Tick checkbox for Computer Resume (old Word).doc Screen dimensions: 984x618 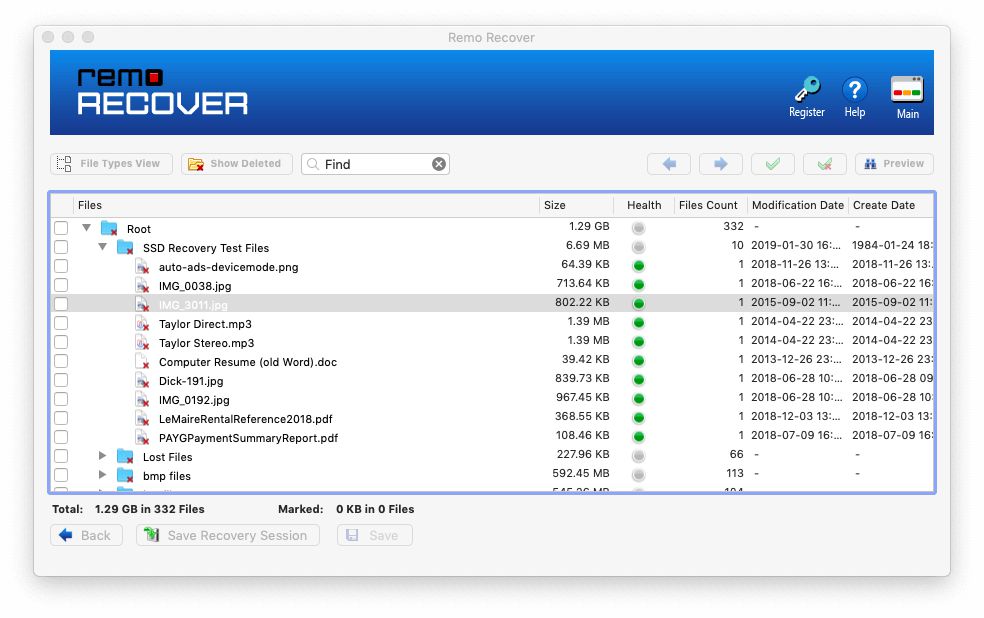pyautogui.click(x=61, y=361)
